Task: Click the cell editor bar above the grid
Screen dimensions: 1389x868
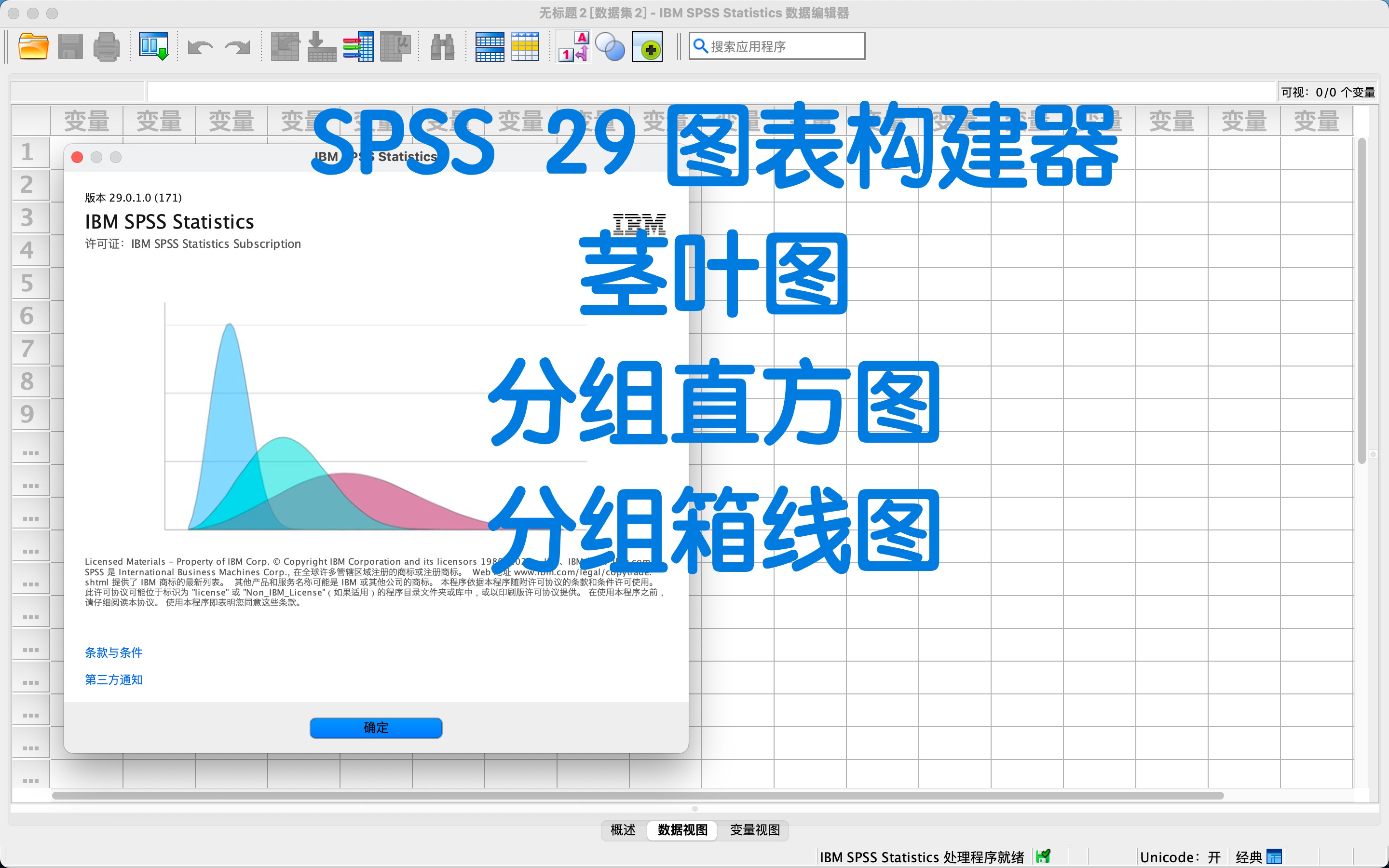Action: [711, 92]
